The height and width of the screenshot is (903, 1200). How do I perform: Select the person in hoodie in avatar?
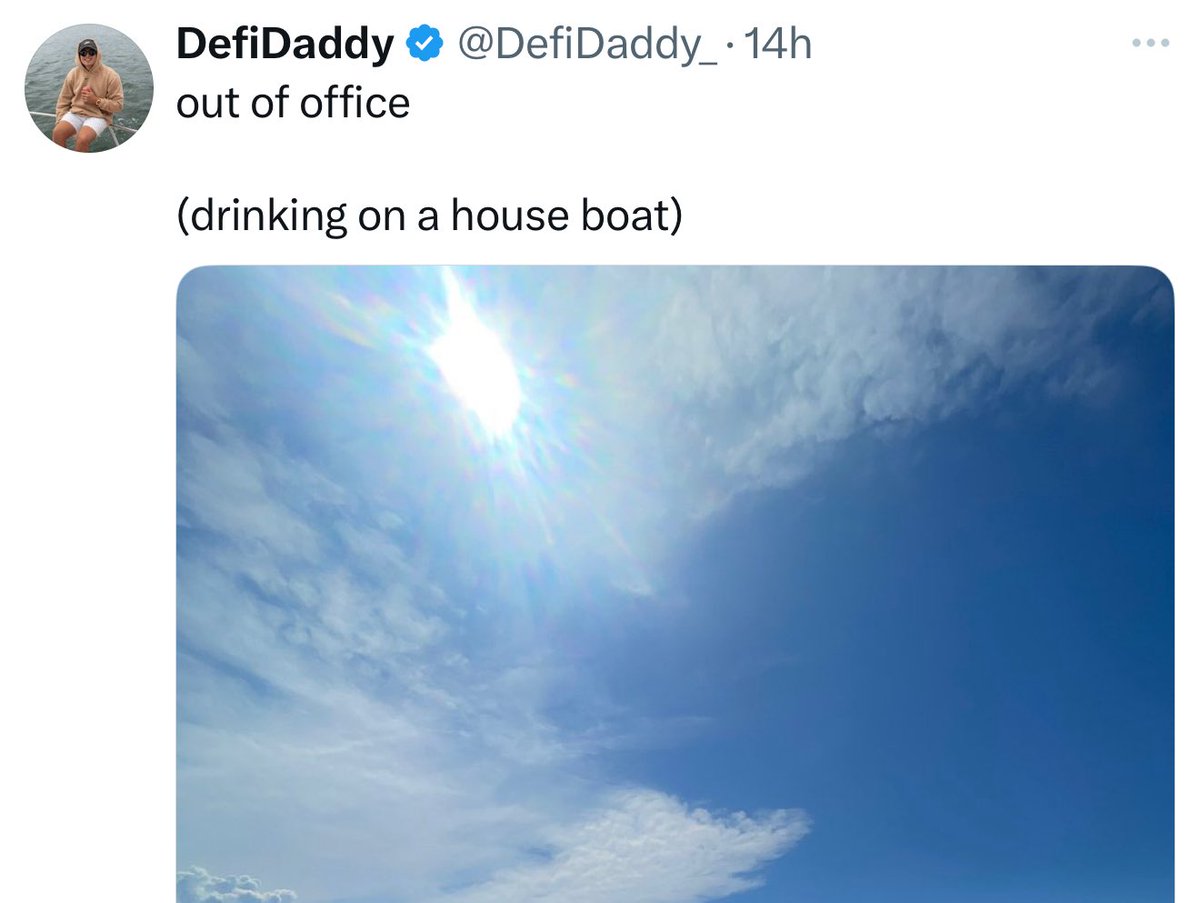(89, 95)
